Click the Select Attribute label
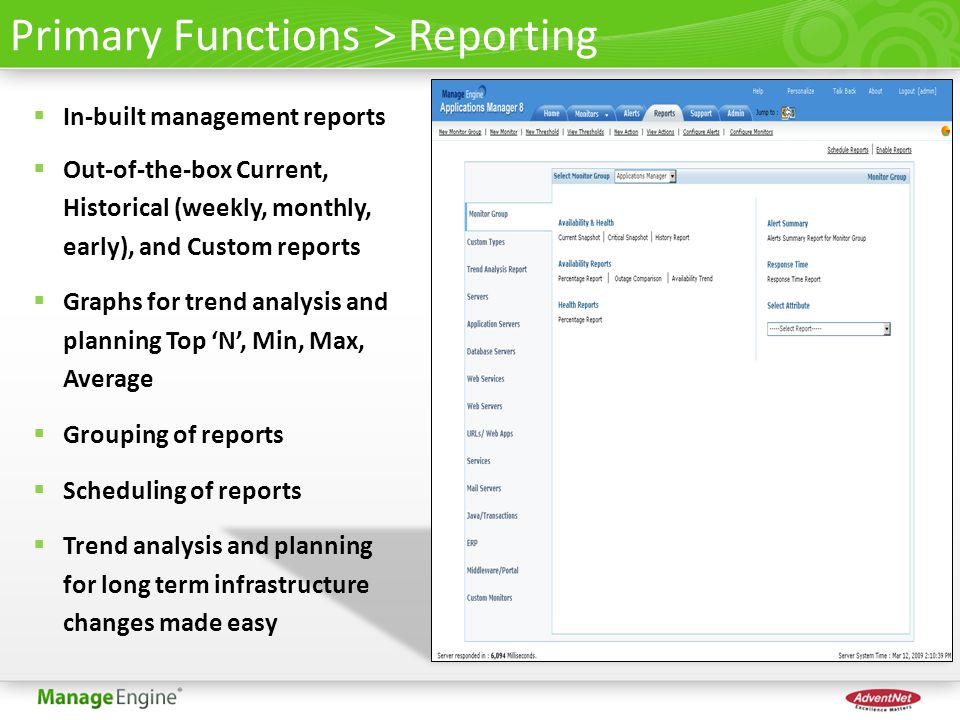The width and height of the screenshot is (960, 720). [788, 306]
